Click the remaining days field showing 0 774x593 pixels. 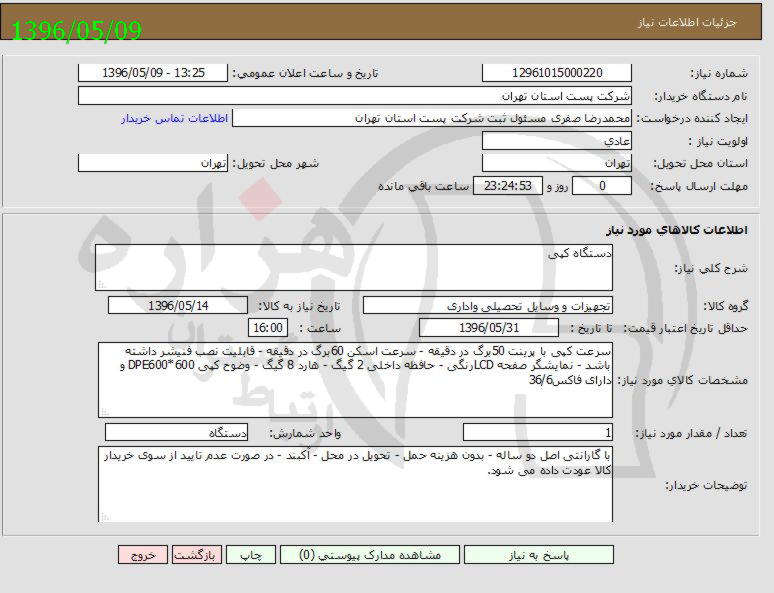point(602,186)
